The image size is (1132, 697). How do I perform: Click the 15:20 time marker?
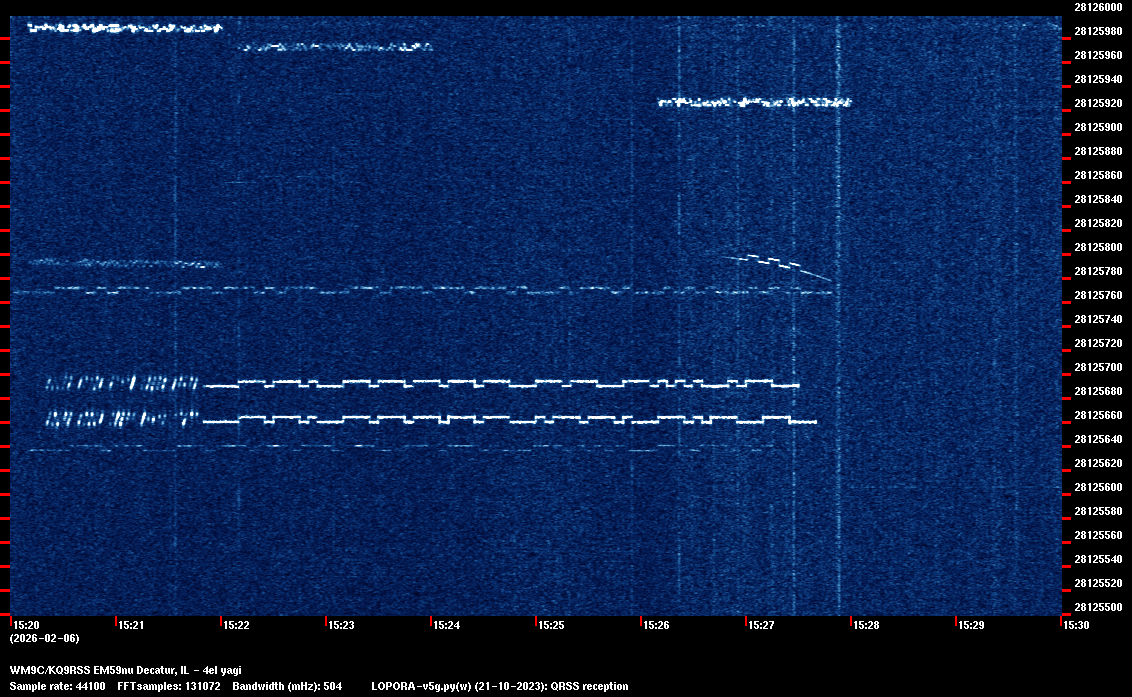point(26,625)
